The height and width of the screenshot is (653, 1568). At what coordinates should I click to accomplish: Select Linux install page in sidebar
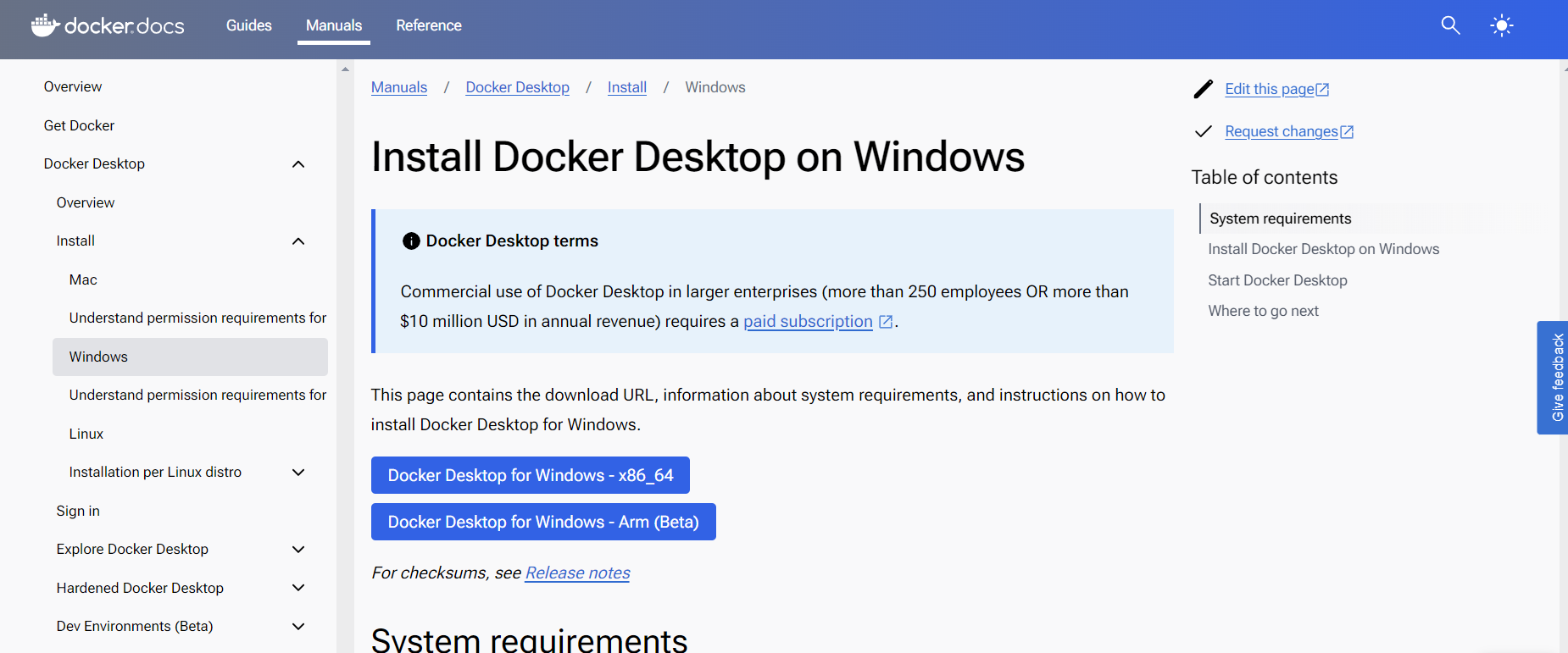[86, 434]
